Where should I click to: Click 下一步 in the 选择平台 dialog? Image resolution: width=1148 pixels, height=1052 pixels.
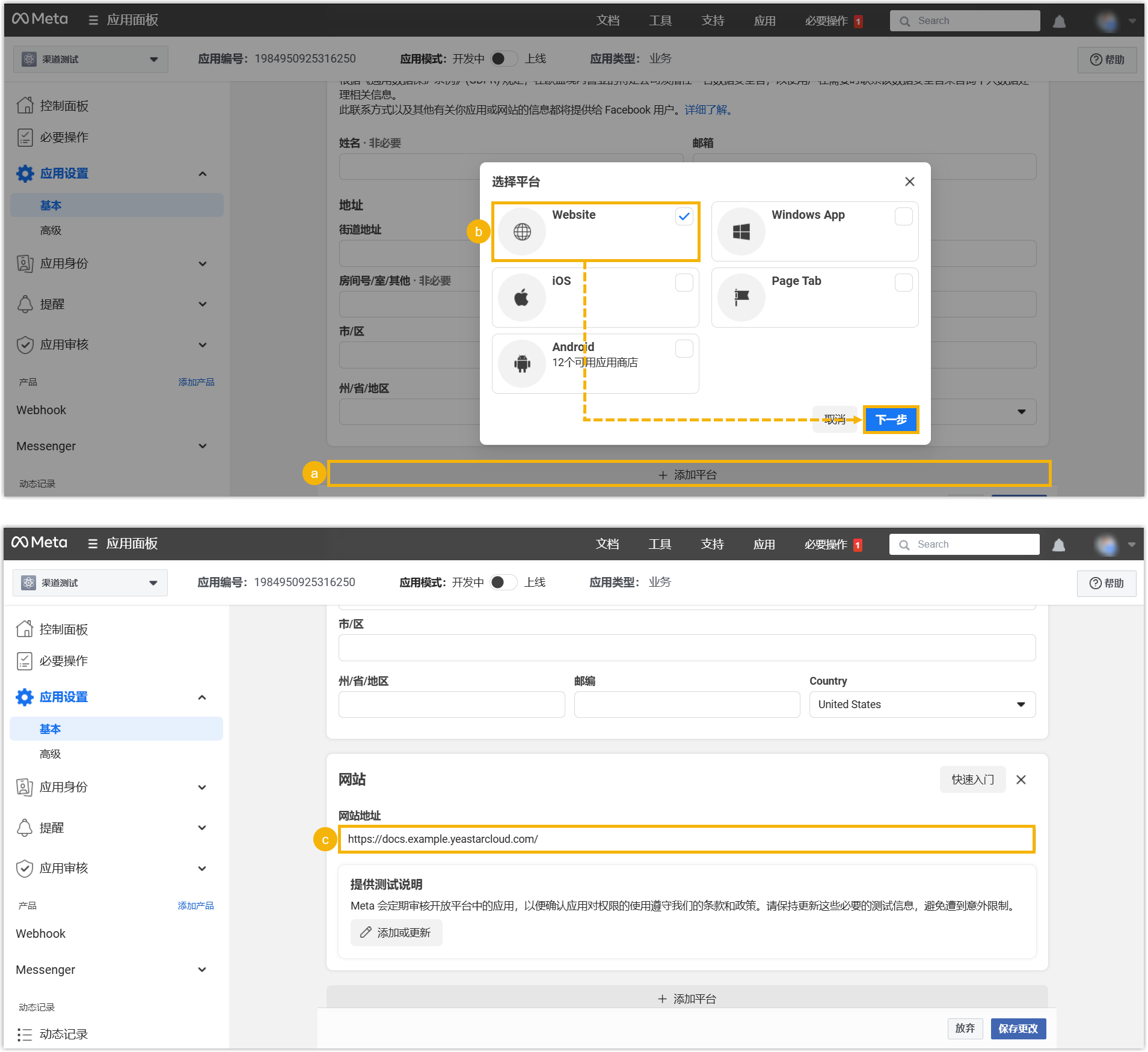pyautogui.click(x=891, y=420)
